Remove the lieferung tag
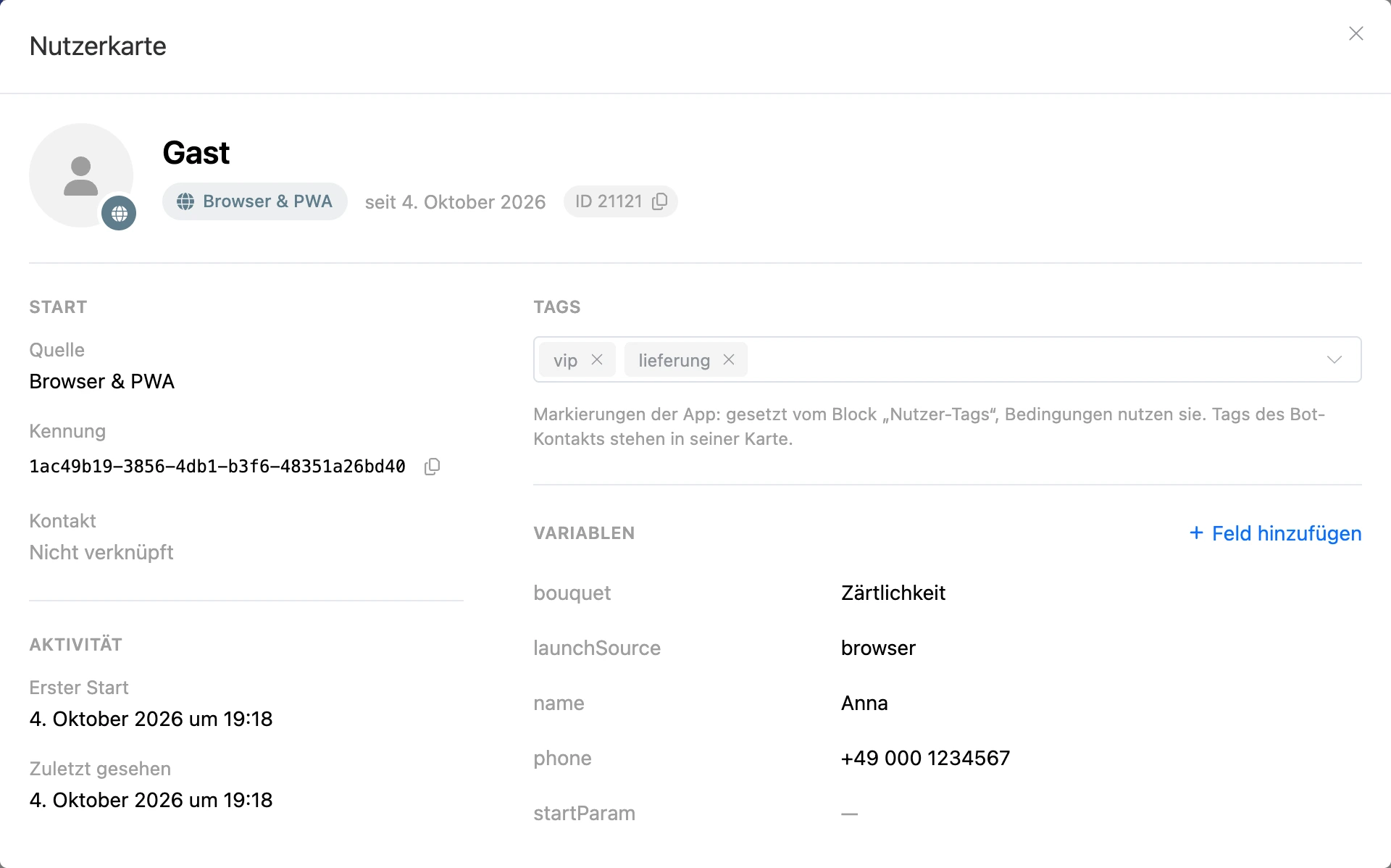The width and height of the screenshot is (1391, 868). pos(729,359)
